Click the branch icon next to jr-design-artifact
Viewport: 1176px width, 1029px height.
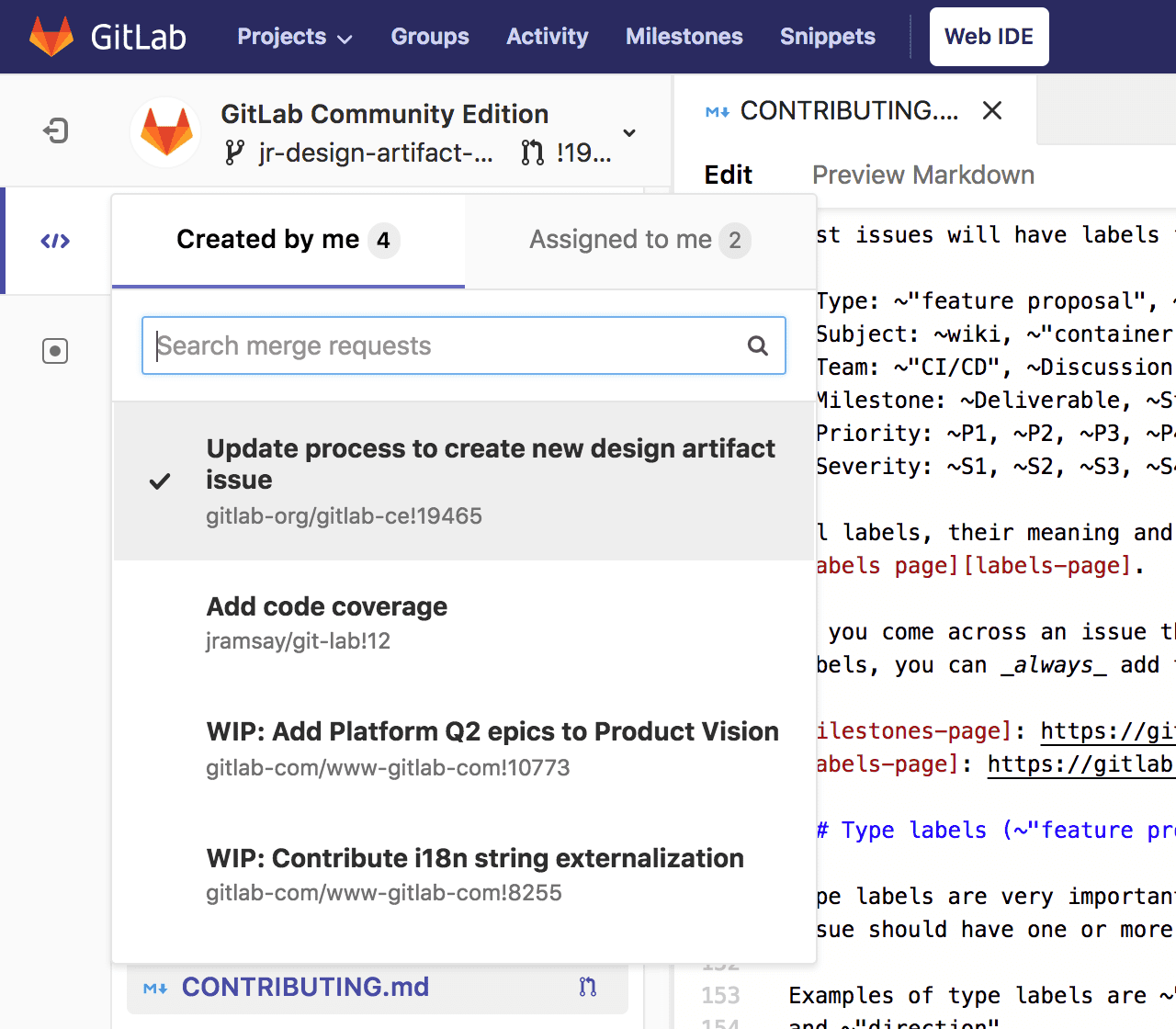click(233, 153)
